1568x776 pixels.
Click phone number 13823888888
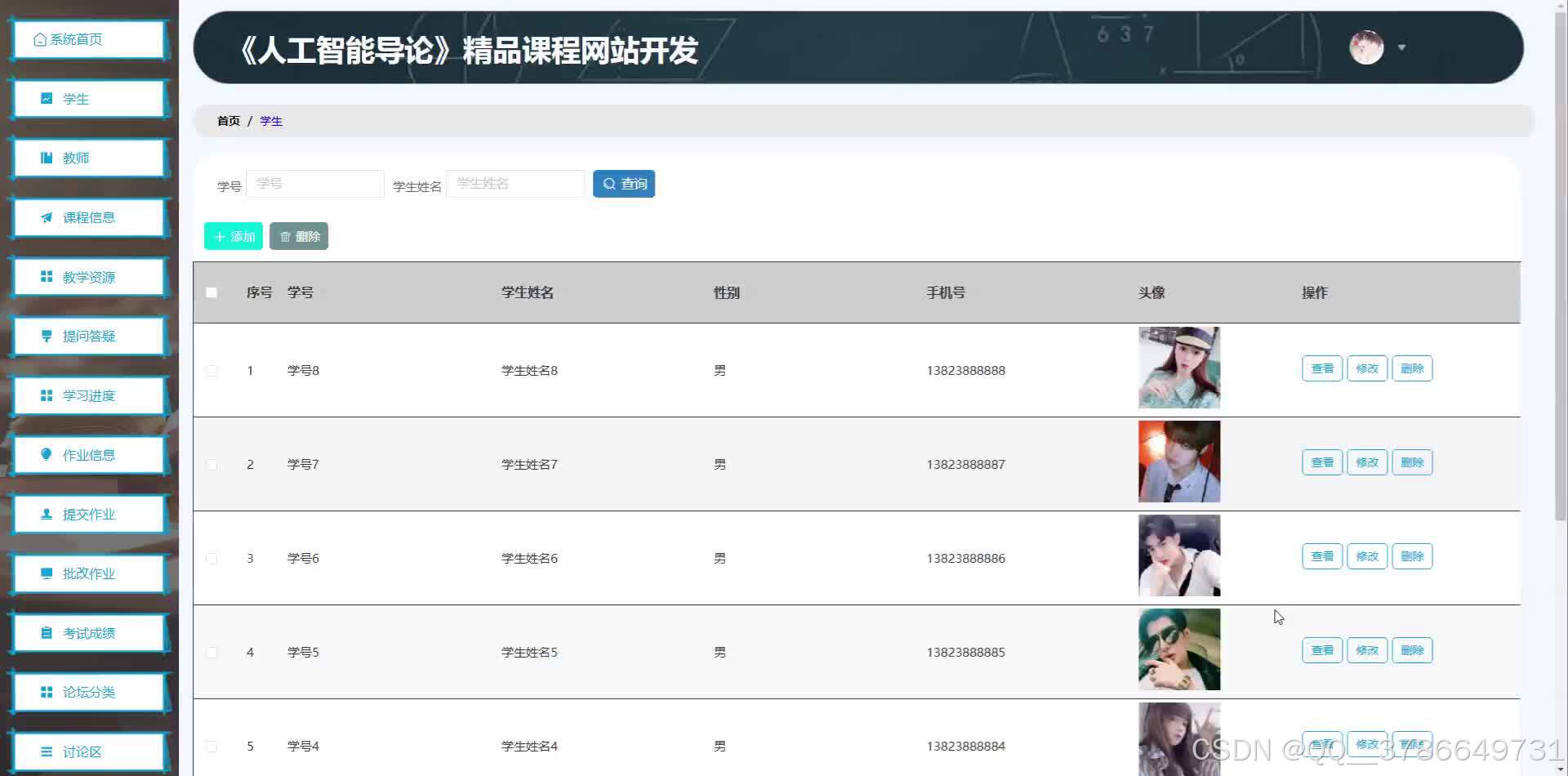tap(966, 370)
